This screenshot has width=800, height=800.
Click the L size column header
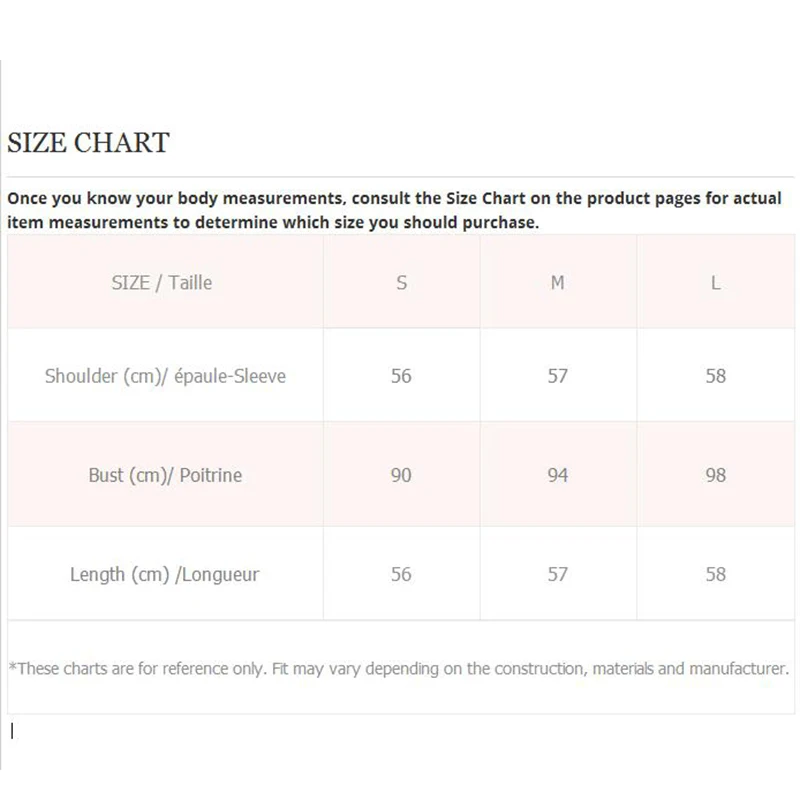click(715, 283)
